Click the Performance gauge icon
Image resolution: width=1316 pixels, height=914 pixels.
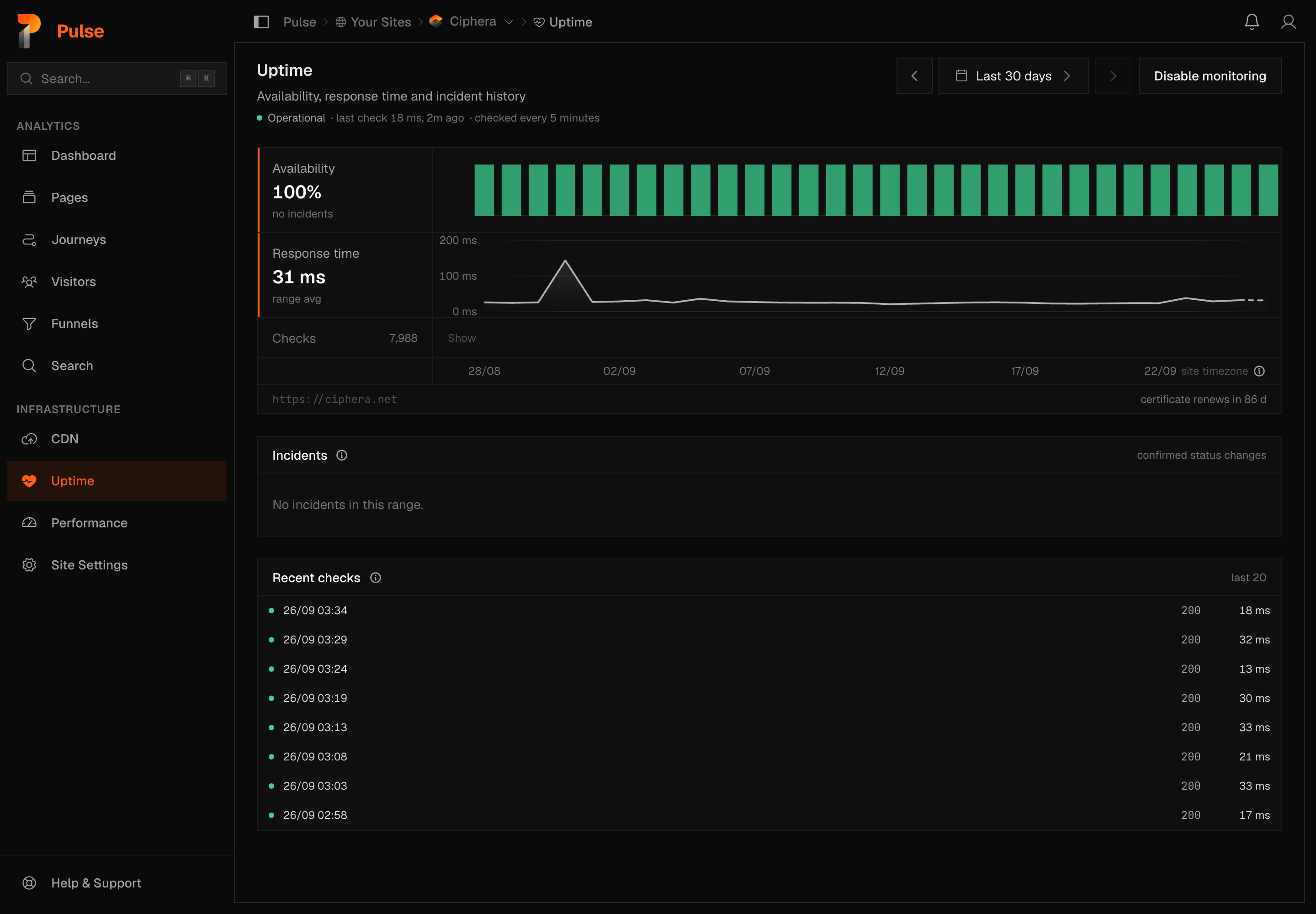tap(29, 523)
